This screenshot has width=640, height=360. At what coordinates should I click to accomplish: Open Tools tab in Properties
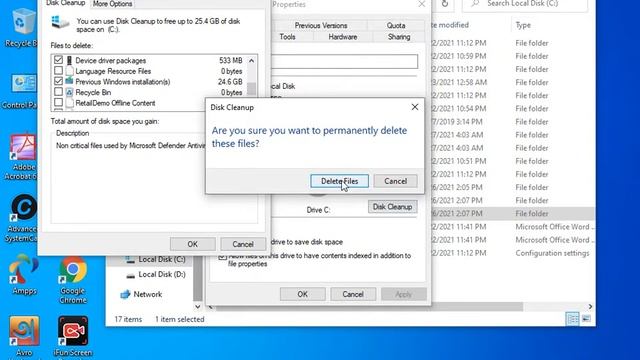tap(287, 37)
